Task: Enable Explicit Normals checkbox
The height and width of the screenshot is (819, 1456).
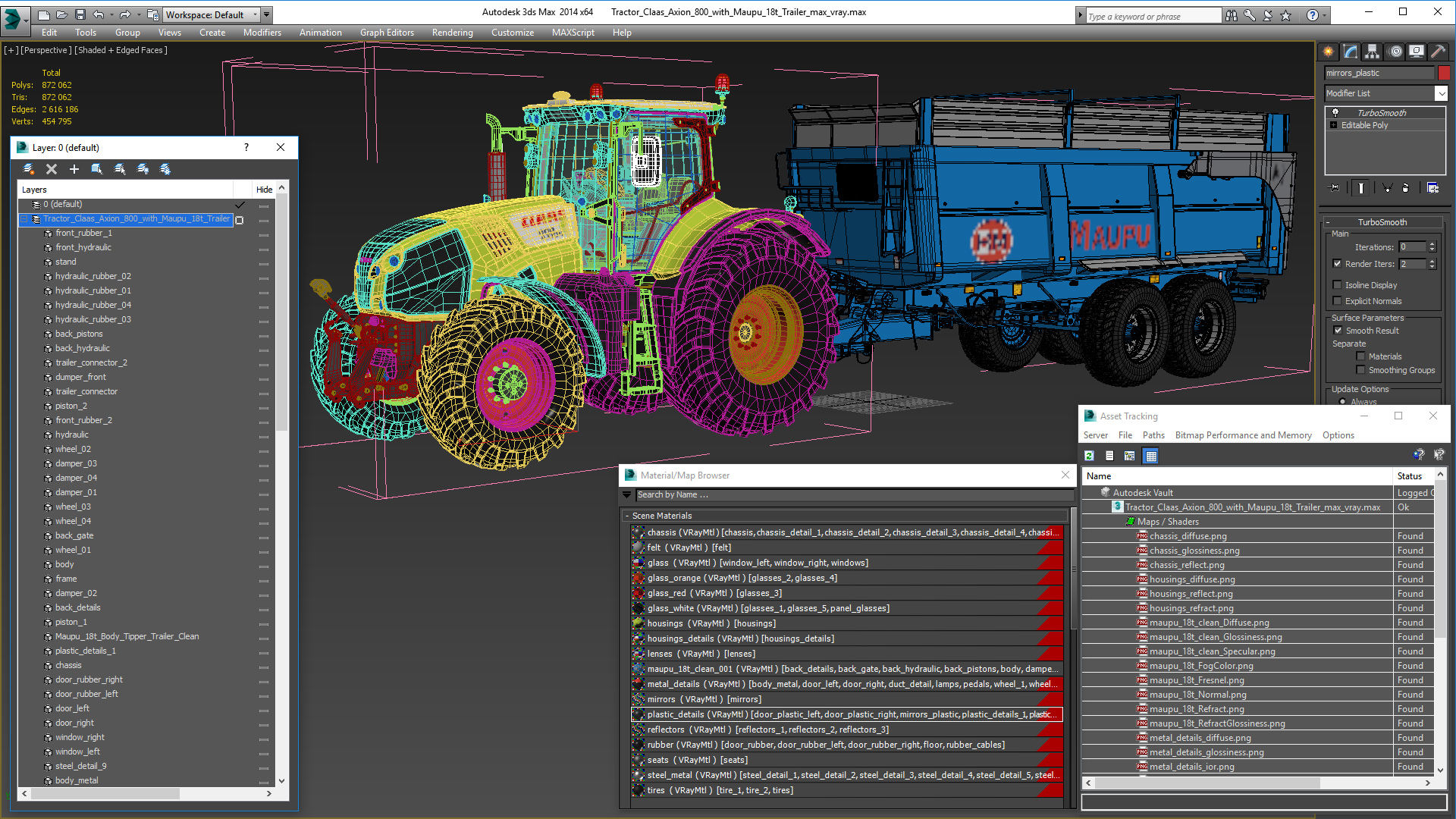Action: (x=1337, y=301)
